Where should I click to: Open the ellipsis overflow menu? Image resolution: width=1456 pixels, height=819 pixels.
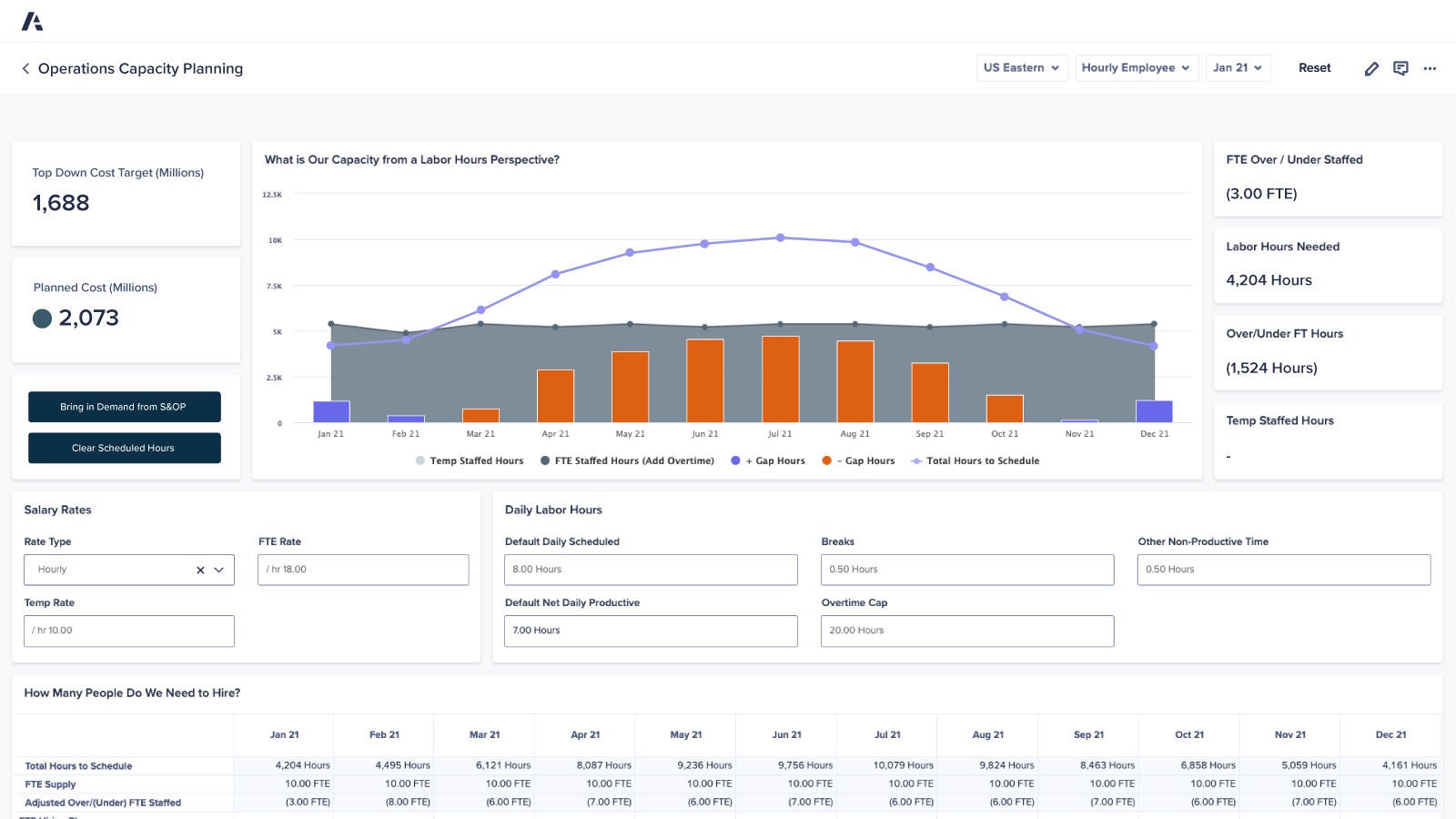(x=1430, y=68)
